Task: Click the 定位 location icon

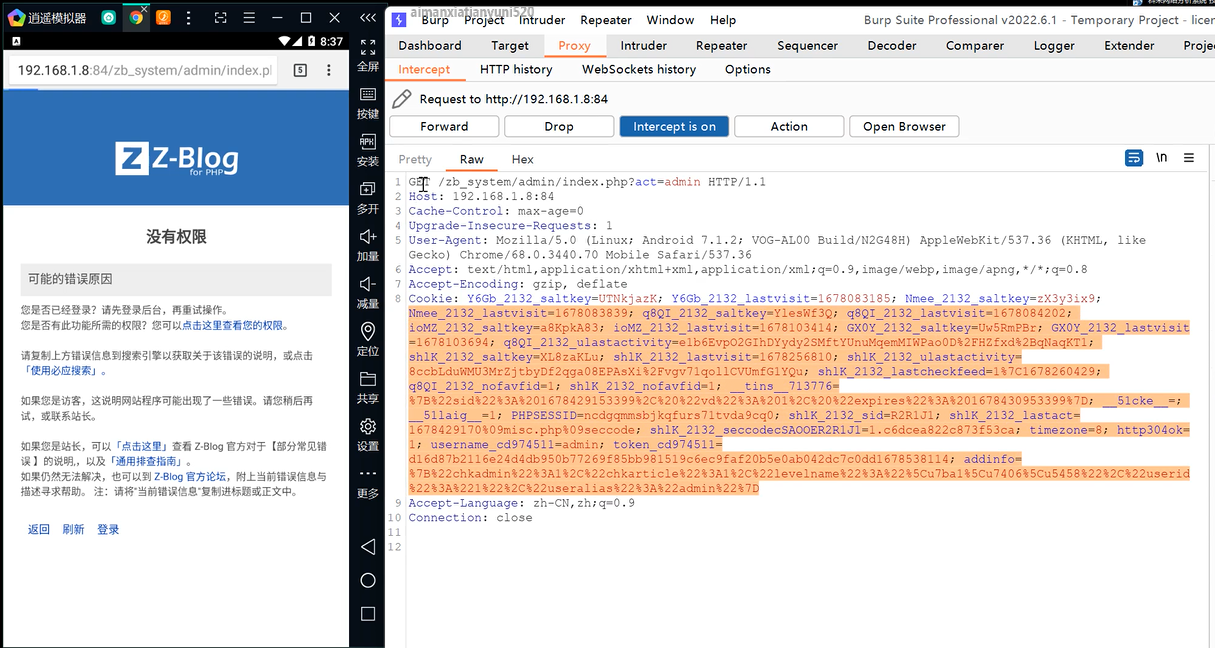Action: (x=368, y=340)
